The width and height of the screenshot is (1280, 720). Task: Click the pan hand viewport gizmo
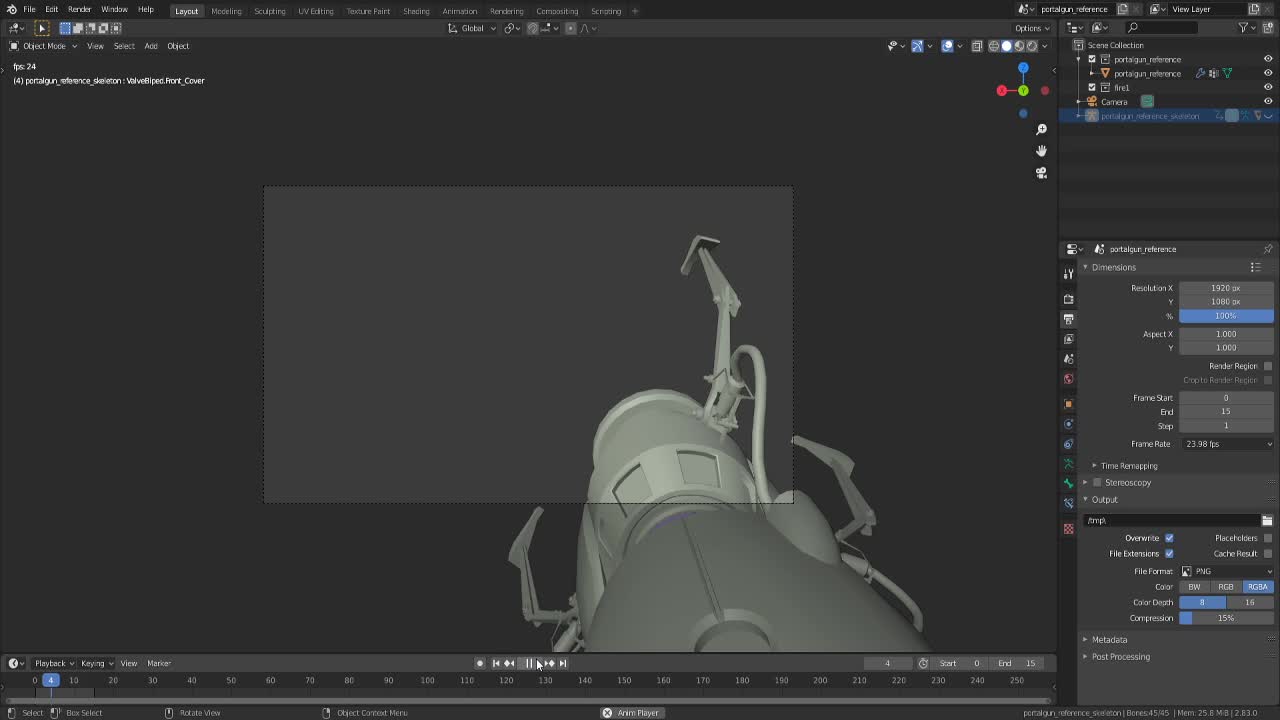coord(1041,151)
